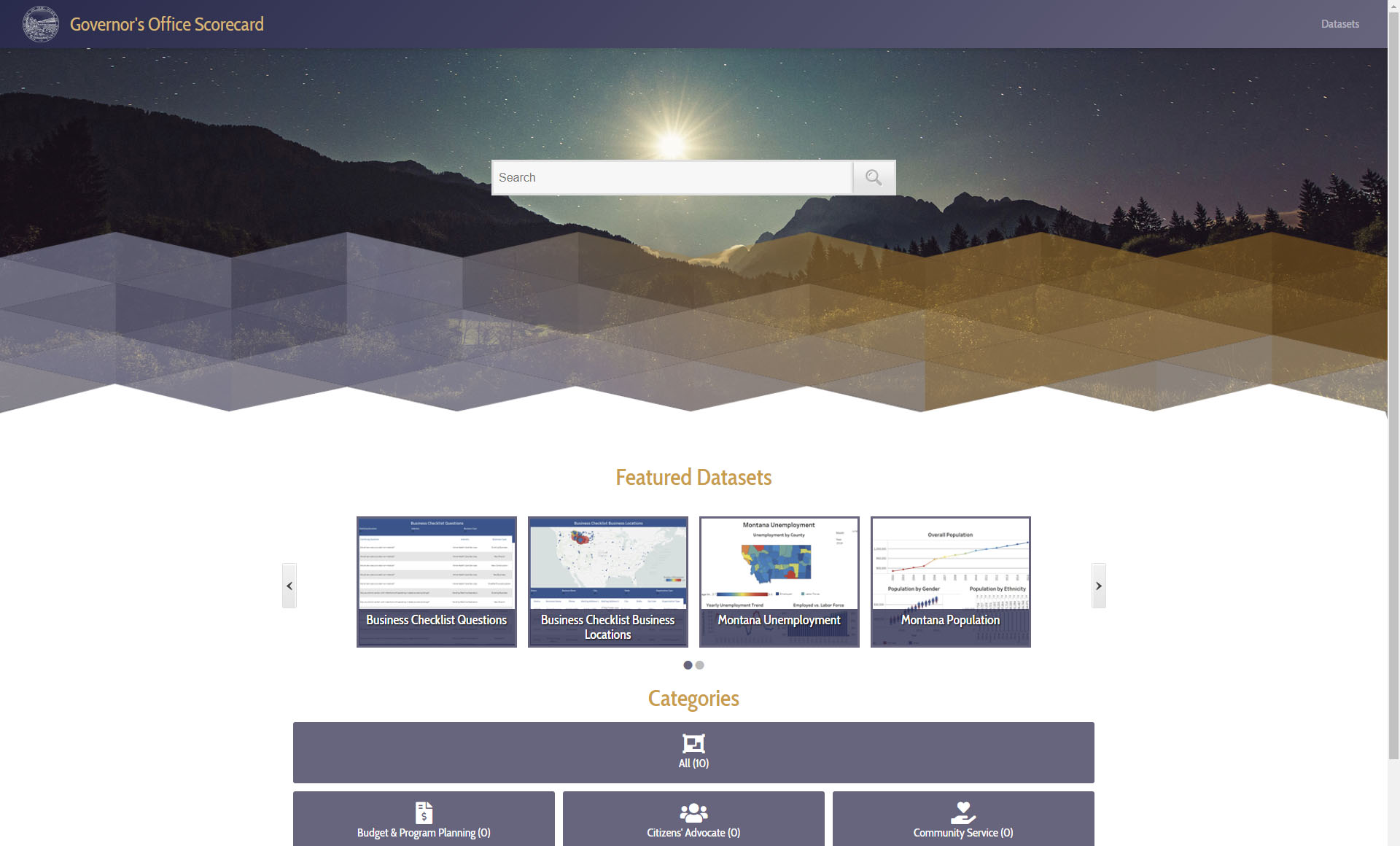The height and width of the screenshot is (846, 1400).
Task: Toggle the All (10) category filter
Action: 693,752
